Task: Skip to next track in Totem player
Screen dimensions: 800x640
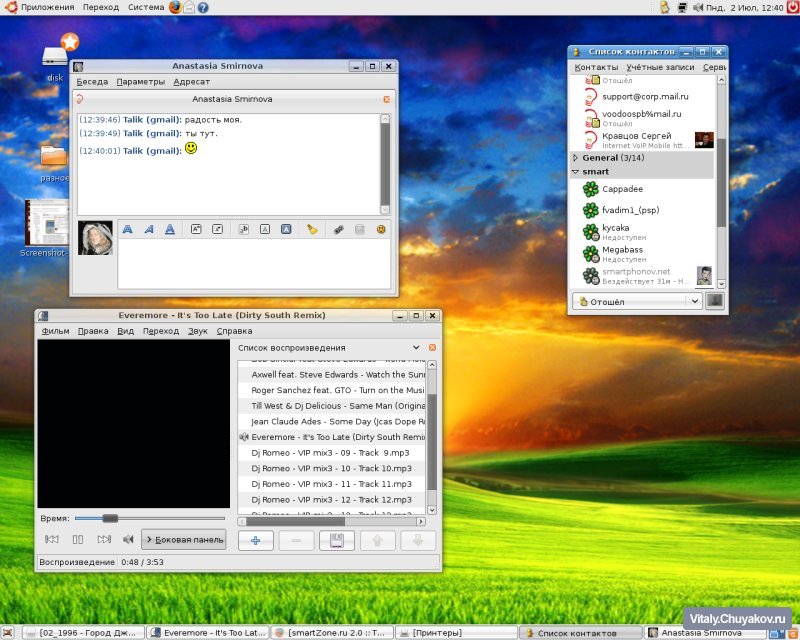Action: click(x=104, y=539)
